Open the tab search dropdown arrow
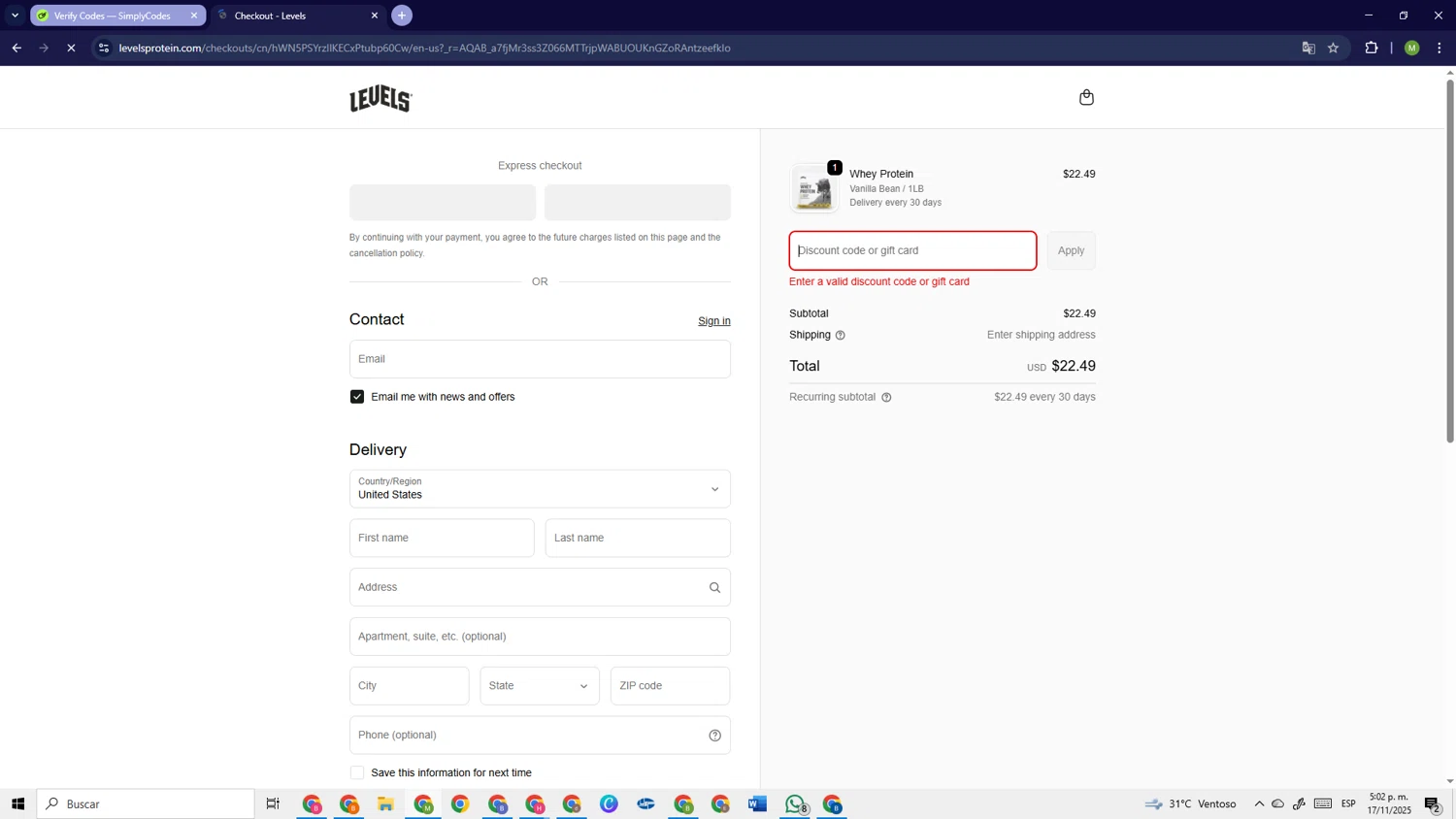Image resolution: width=1456 pixels, height=819 pixels. (15, 16)
